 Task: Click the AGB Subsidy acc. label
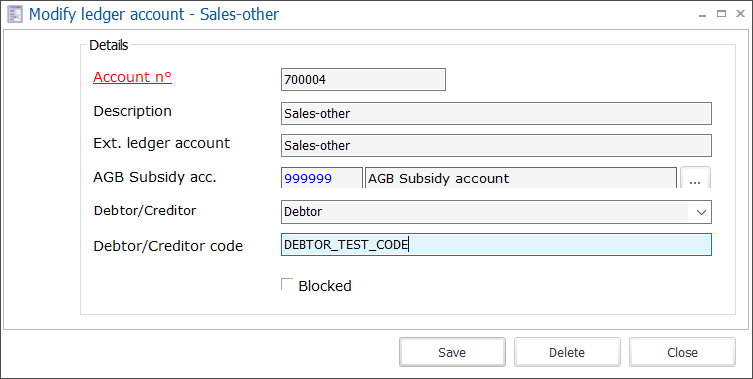155,177
